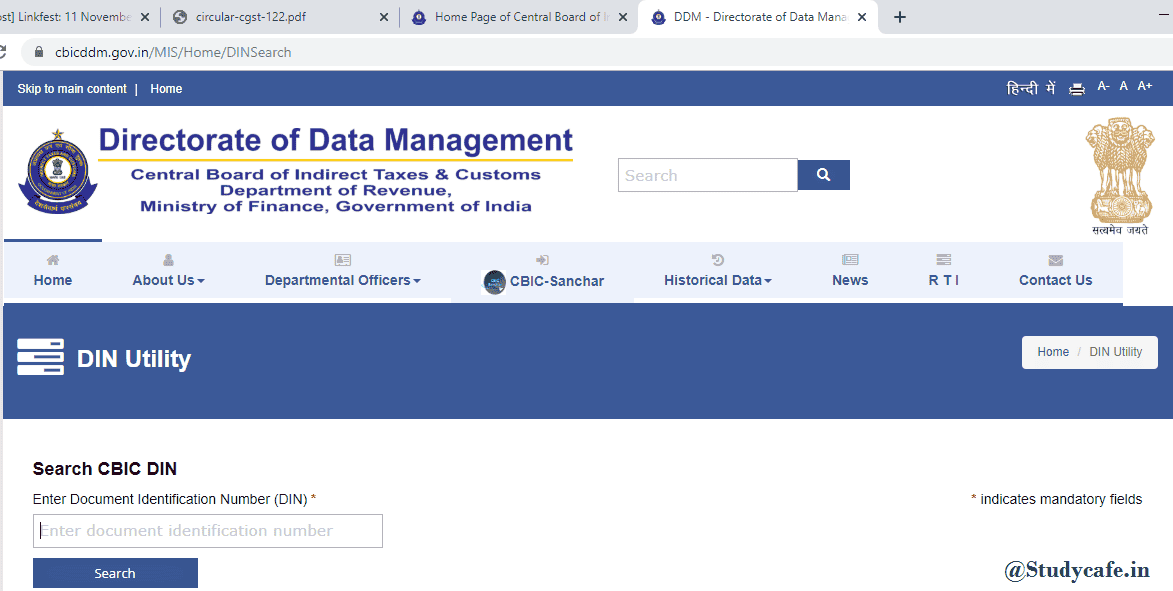1173x591 pixels.
Task: Click the CBIC emblem logo
Action: tap(57, 174)
